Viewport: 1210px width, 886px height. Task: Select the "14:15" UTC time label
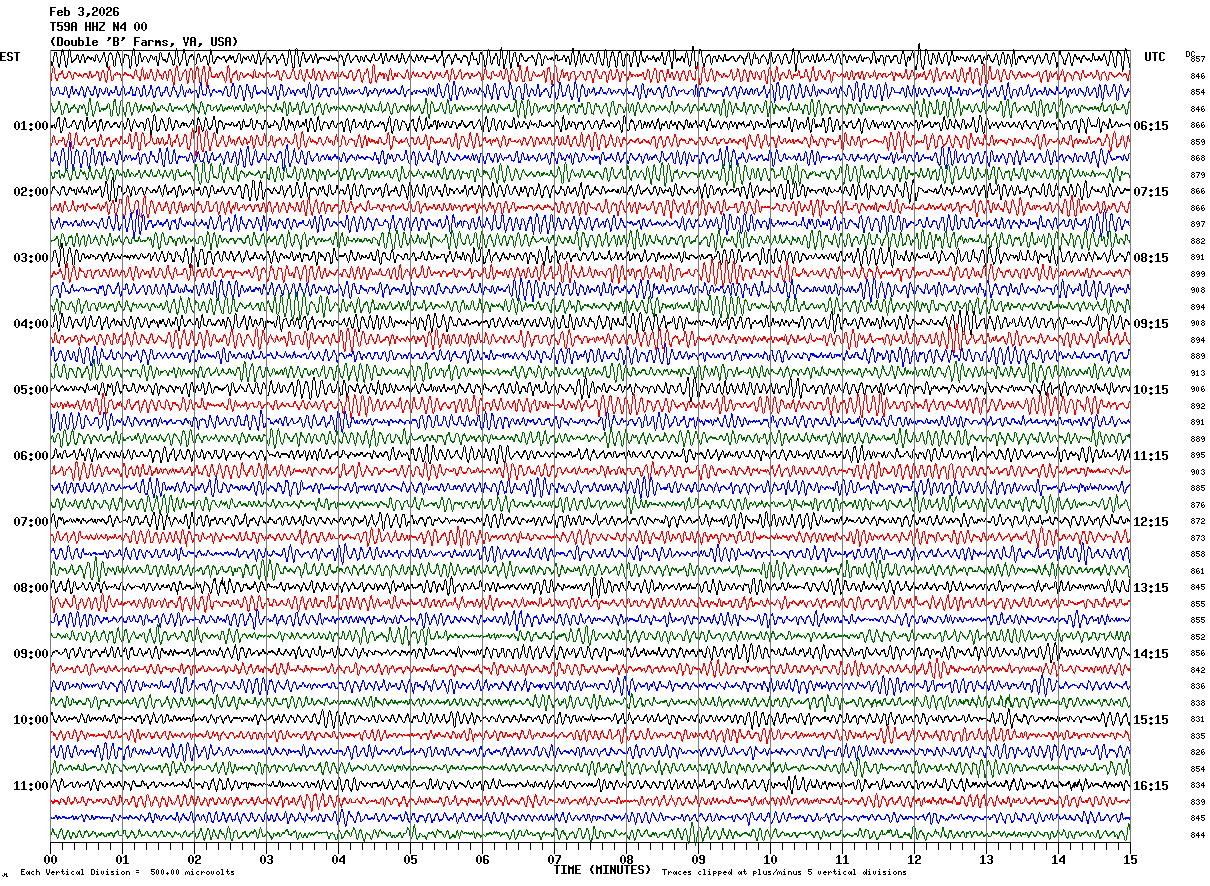coord(1151,654)
